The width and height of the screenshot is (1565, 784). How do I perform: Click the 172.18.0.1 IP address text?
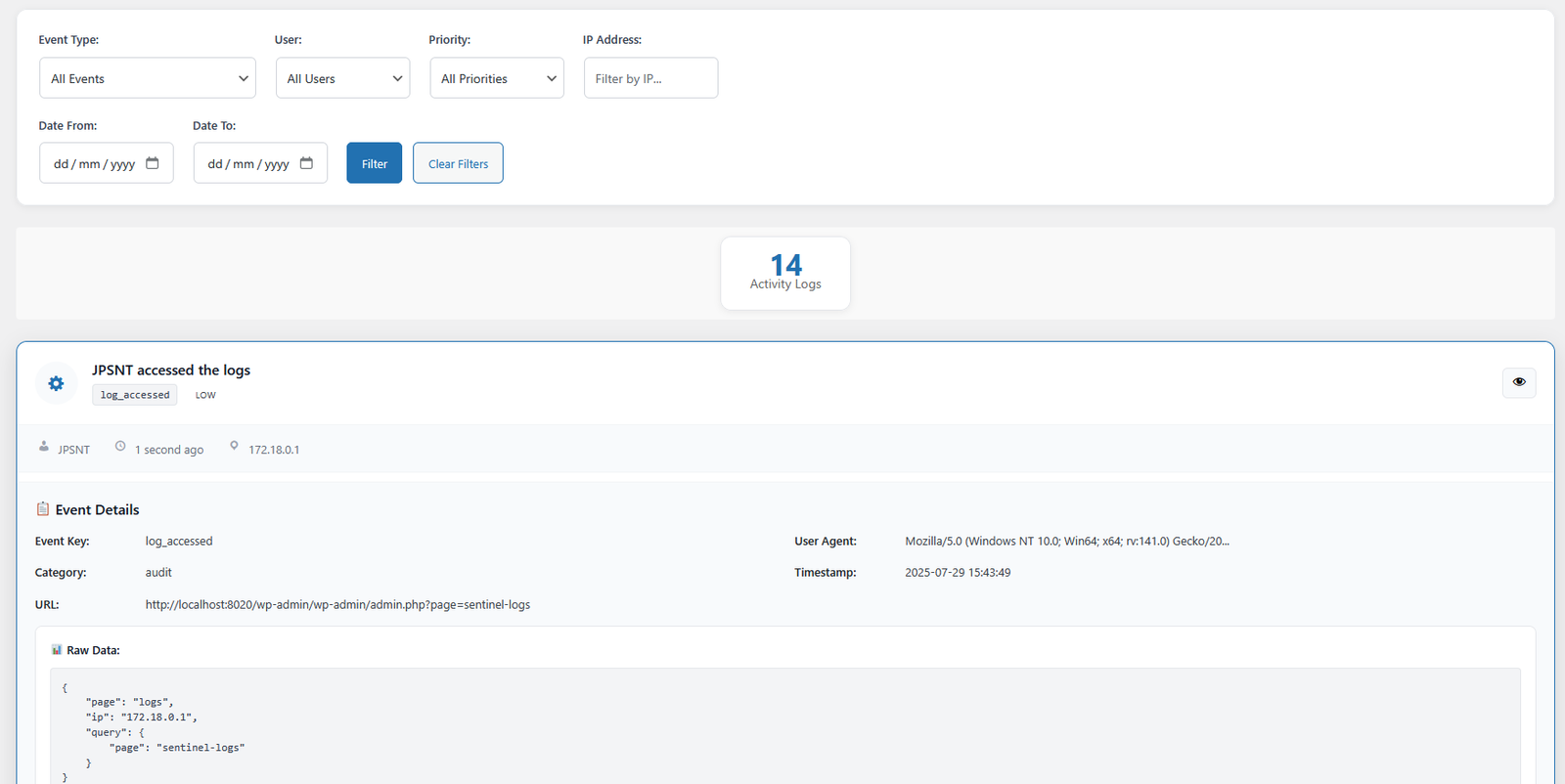click(x=274, y=450)
